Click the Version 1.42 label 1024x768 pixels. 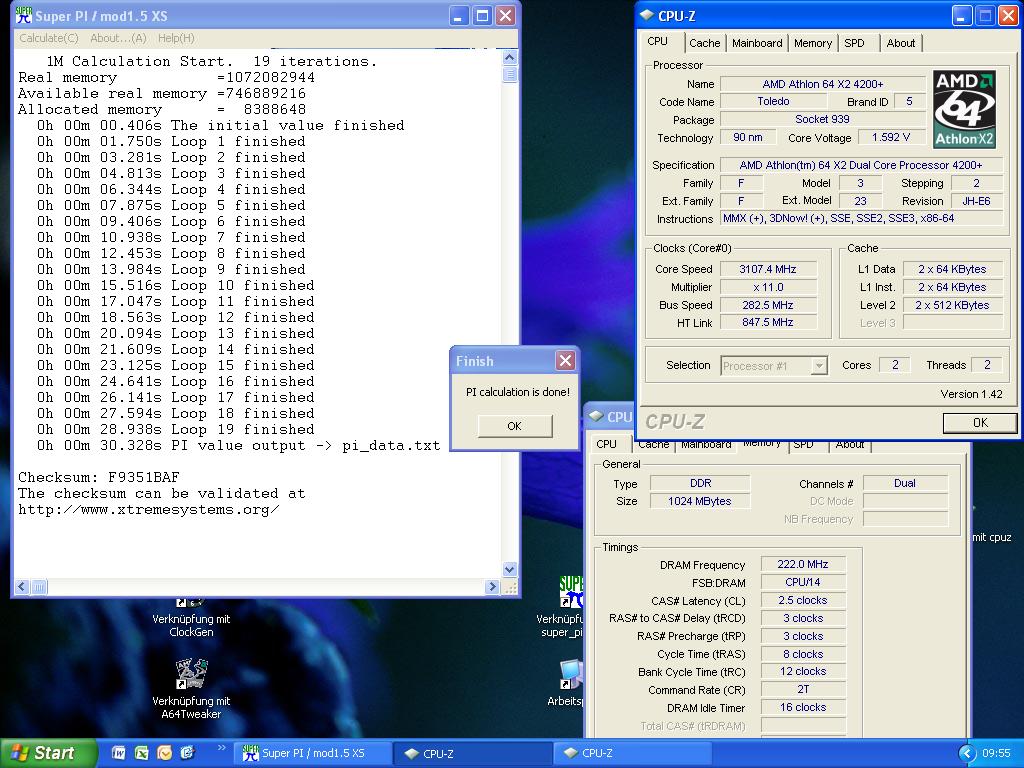click(x=971, y=394)
